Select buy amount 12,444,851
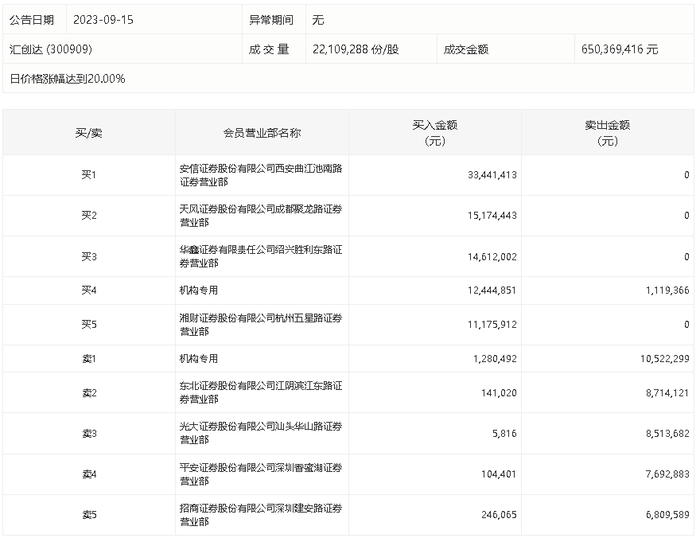700x542 pixels. pyautogui.click(x=492, y=290)
